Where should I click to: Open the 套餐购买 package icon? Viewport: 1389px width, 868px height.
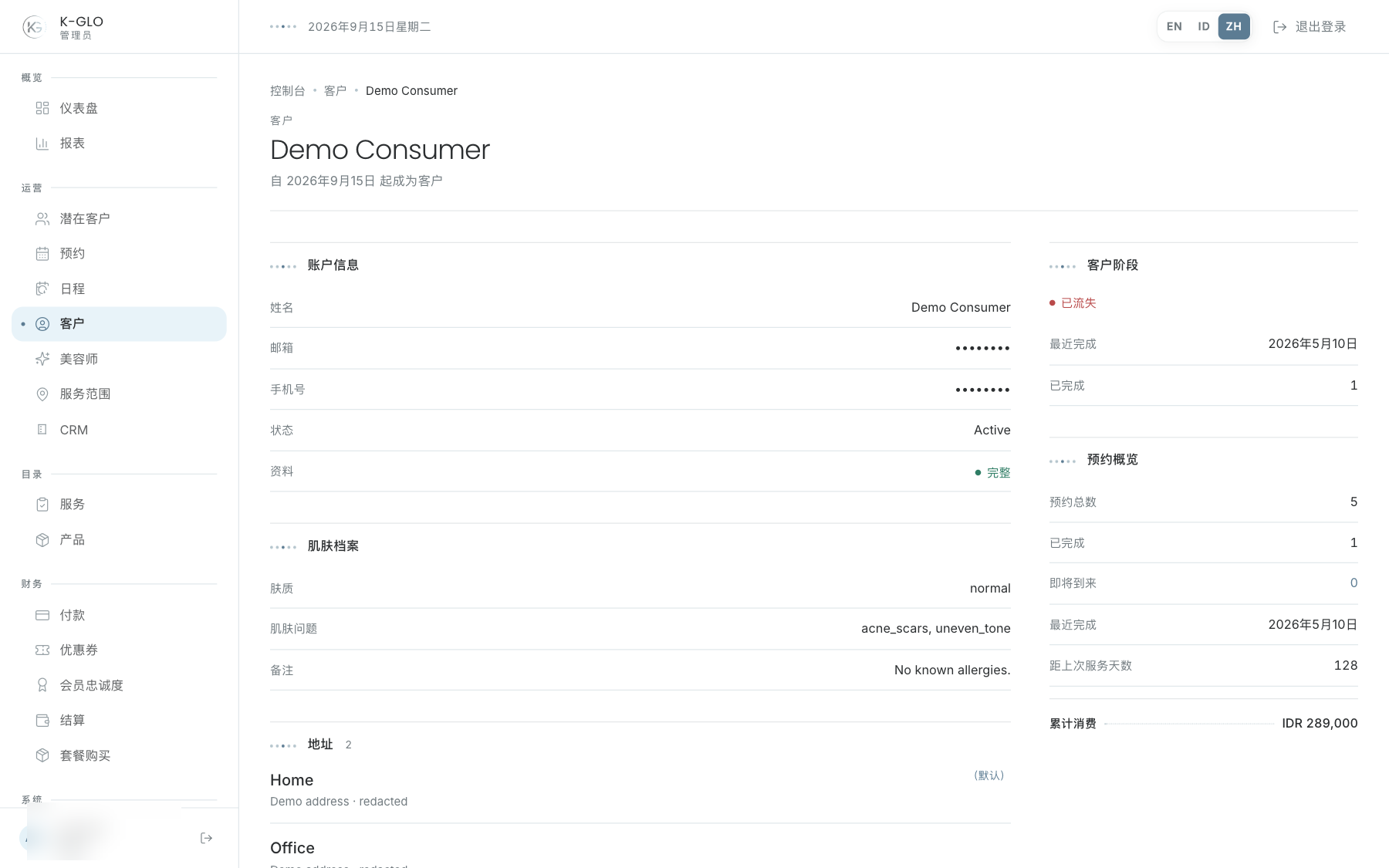tap(42, 755)
